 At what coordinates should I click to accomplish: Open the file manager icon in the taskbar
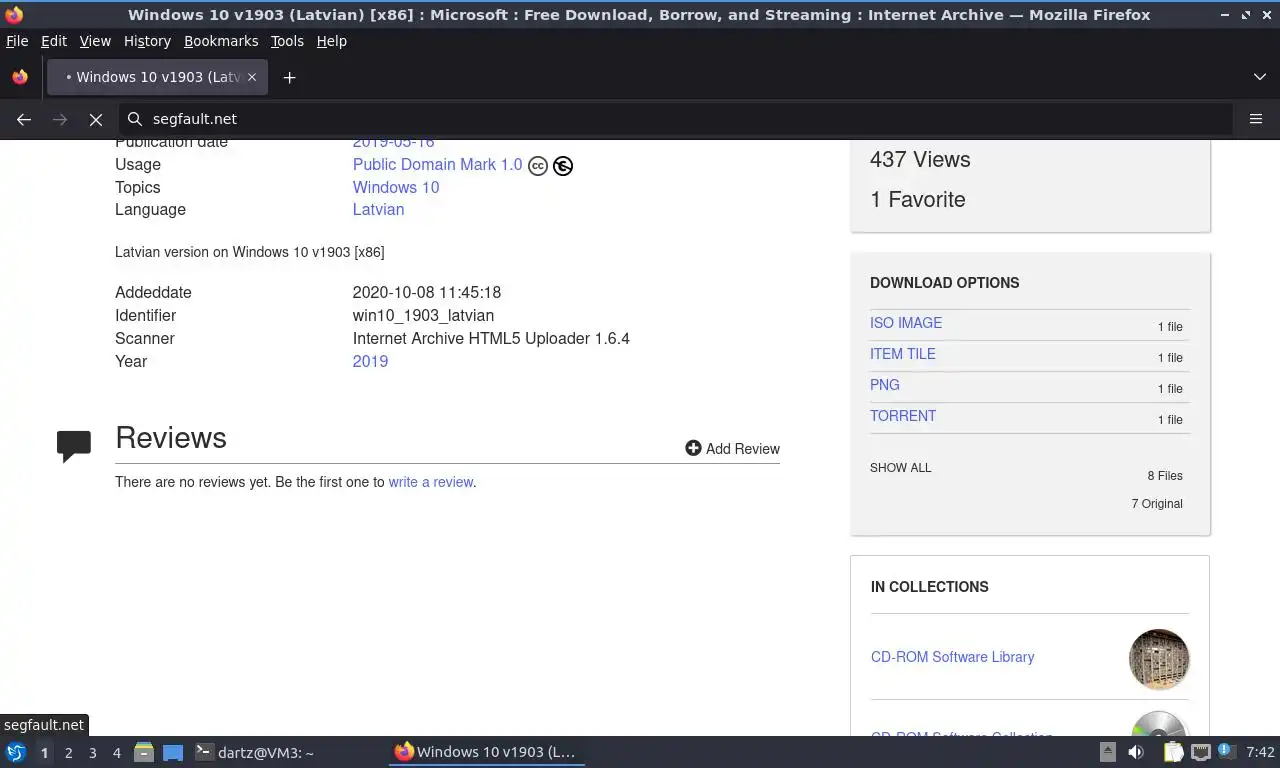144,752
